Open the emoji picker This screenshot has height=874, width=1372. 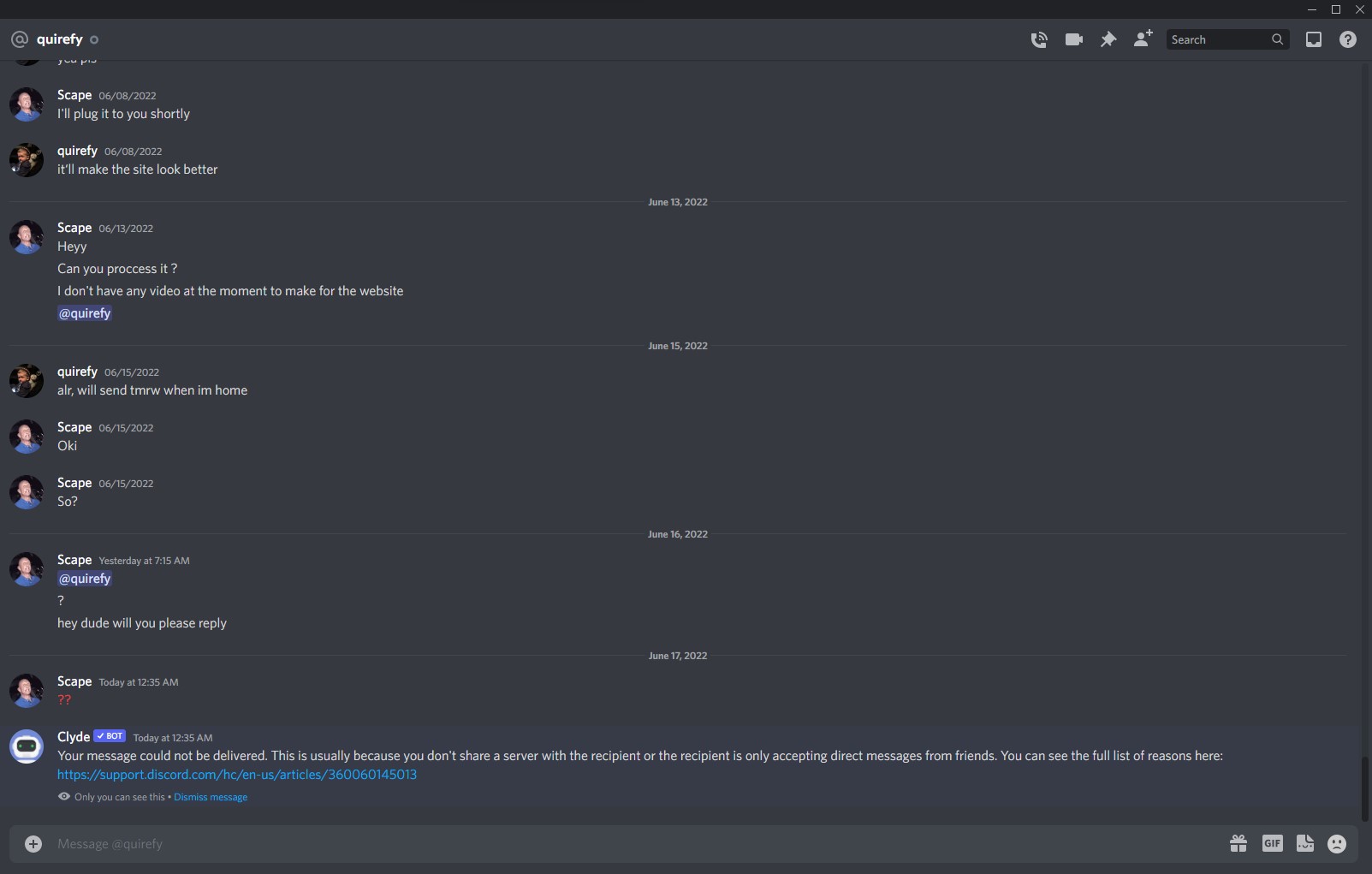1337,844
